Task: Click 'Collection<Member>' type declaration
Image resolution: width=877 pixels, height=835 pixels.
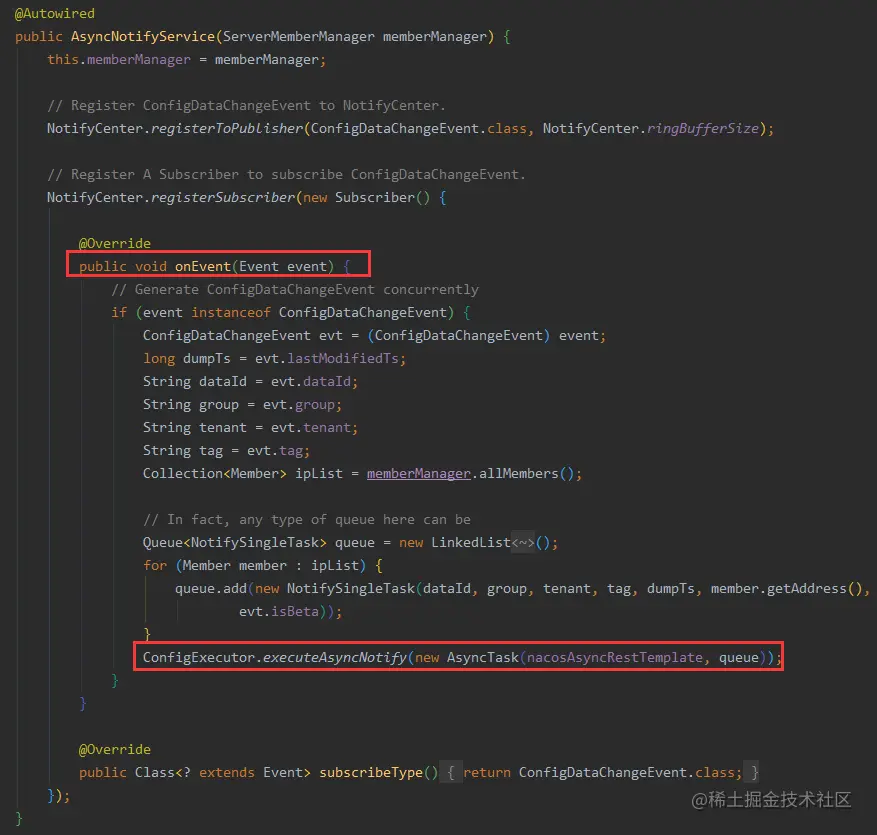Action: point(215,474)
